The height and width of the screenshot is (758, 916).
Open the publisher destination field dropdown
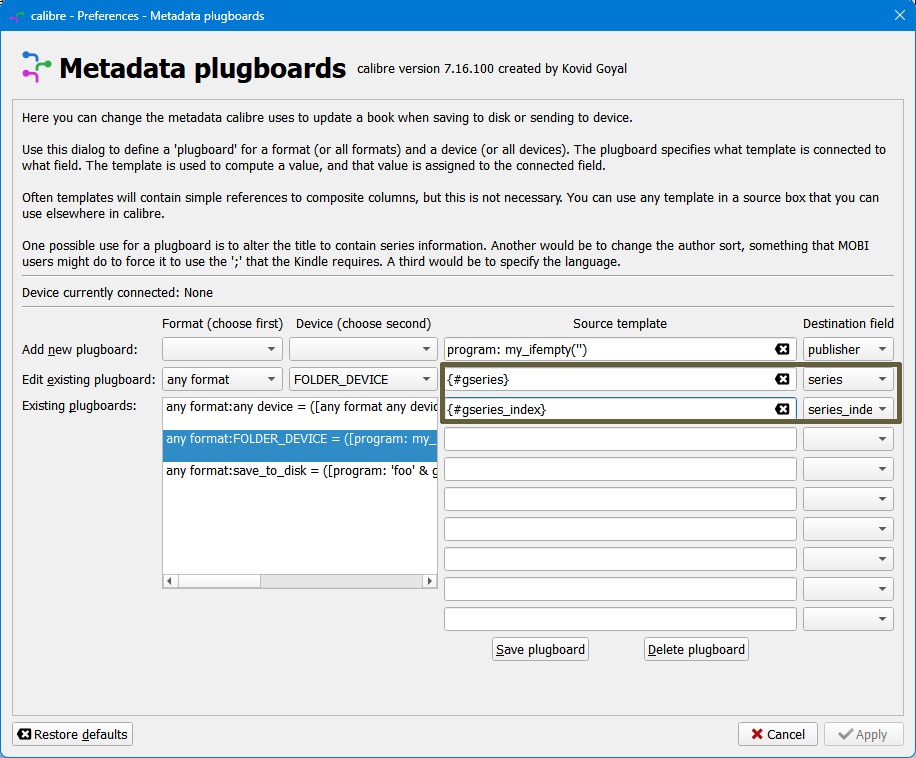848,349
